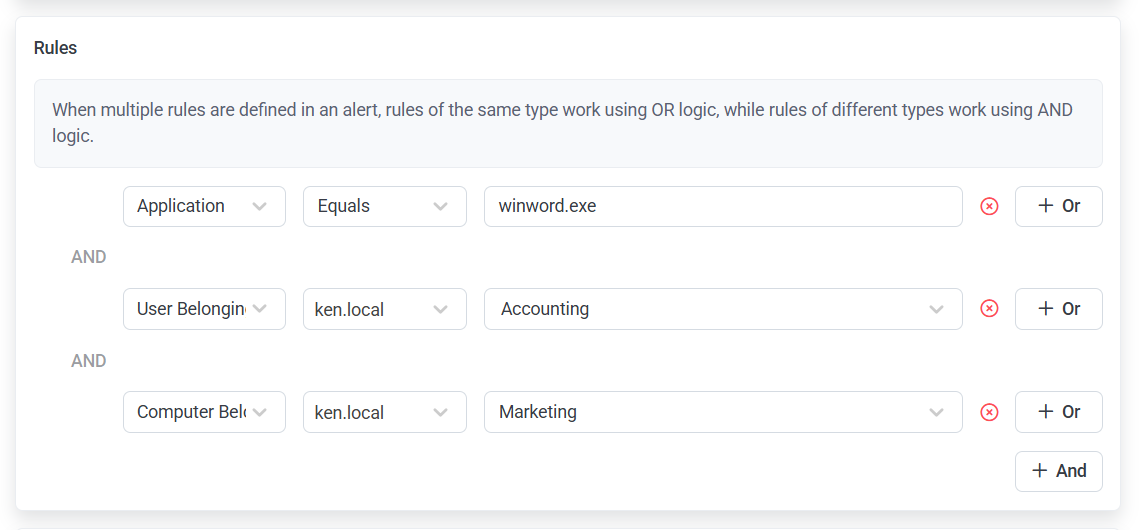Image resolution: width=1140 pixels, height=530 pixels.
Task: Open ken.local domain dropdown in Computer Belonging row
Action: tap(384, 412)
